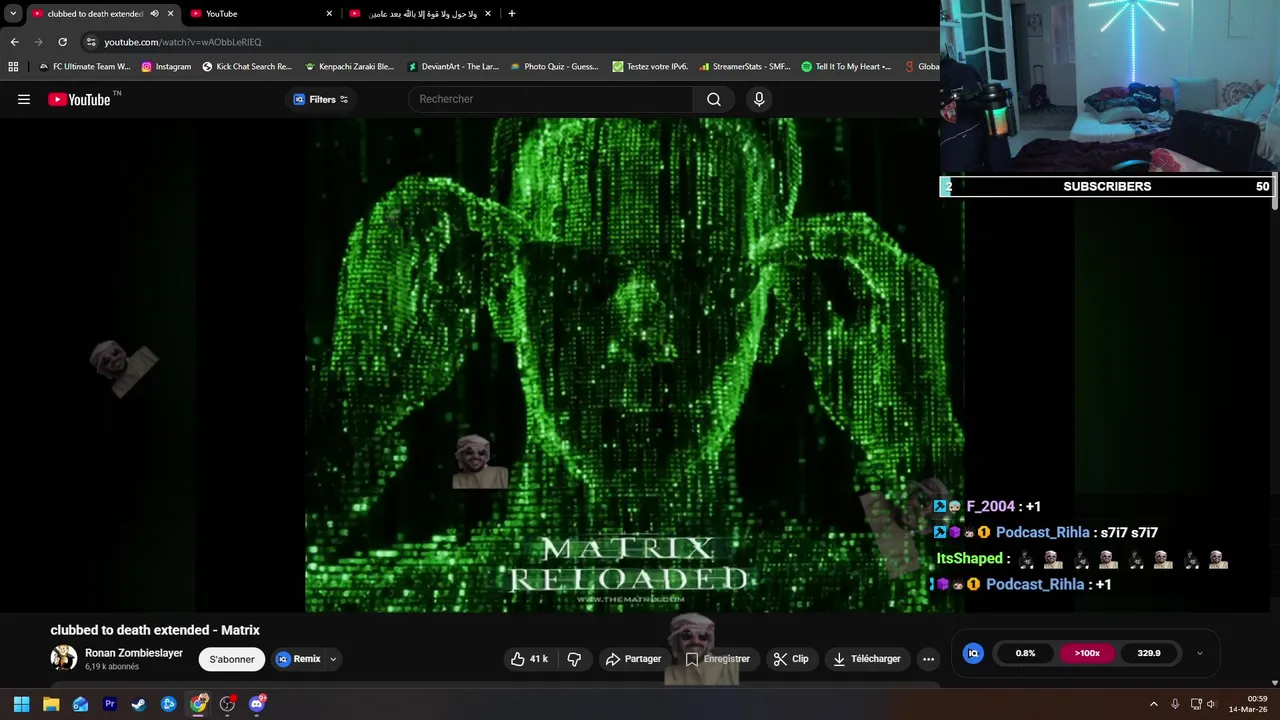1280x720 pixels.
Task: Open Kick Chat Search bookmark
Action: [x=247, y=67]
